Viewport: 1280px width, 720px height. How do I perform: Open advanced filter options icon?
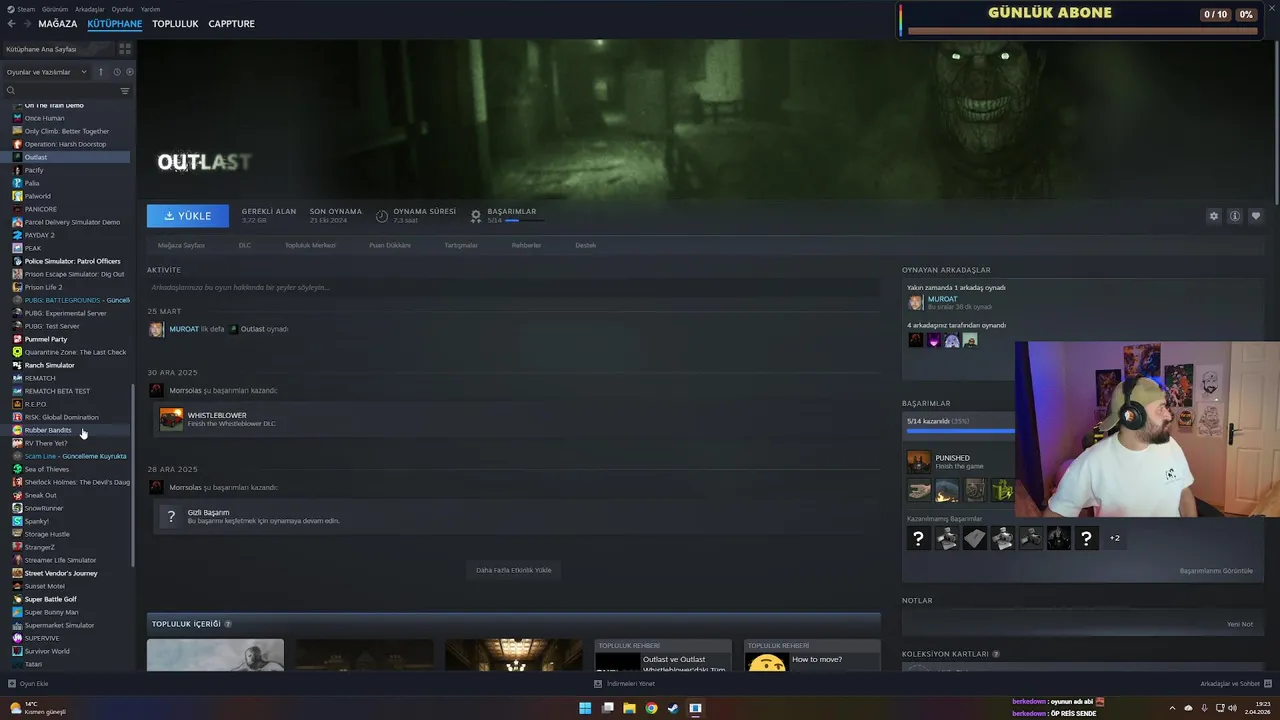125,91
